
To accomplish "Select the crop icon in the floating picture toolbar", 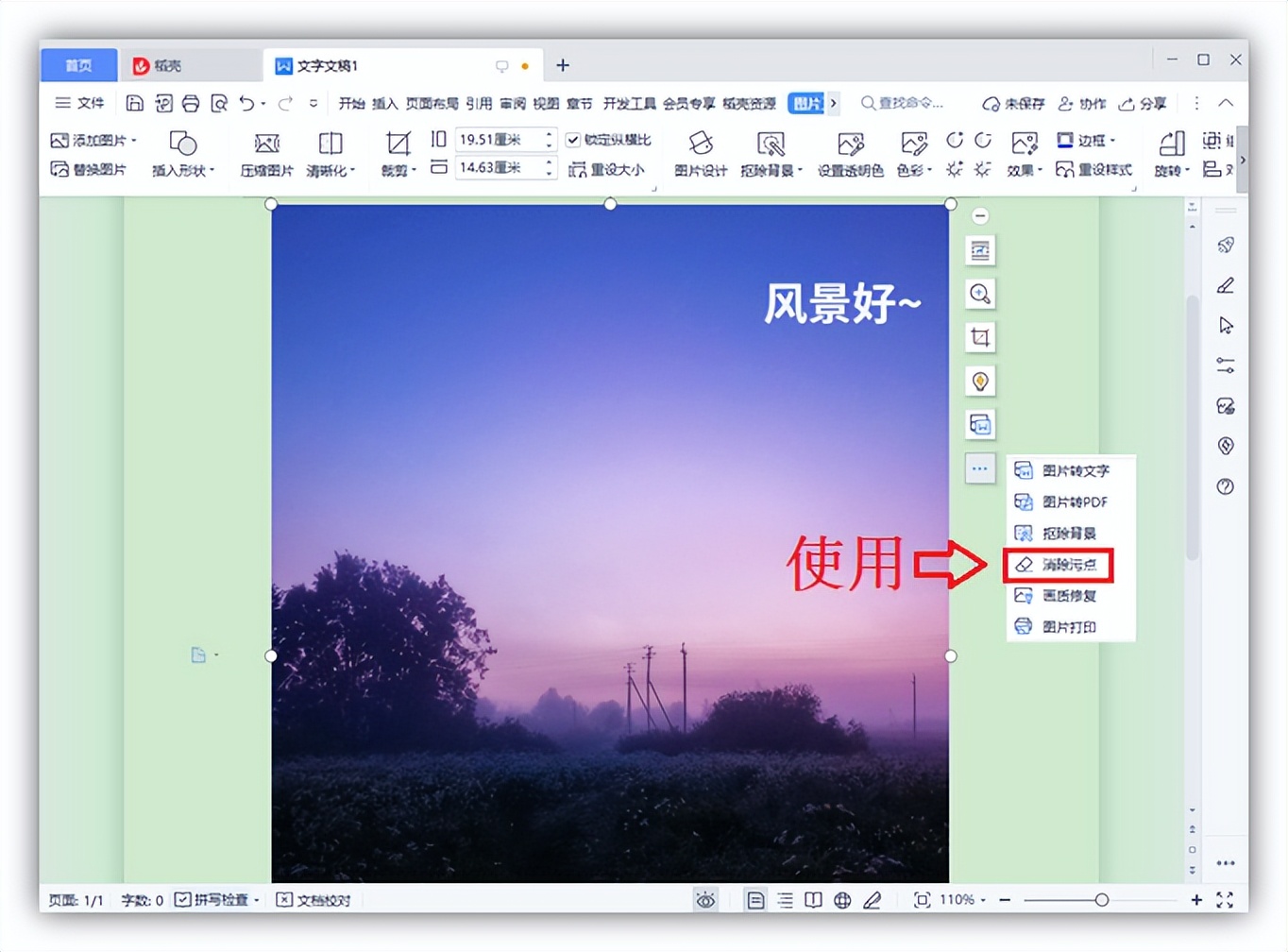I will (x=979, y=337).
